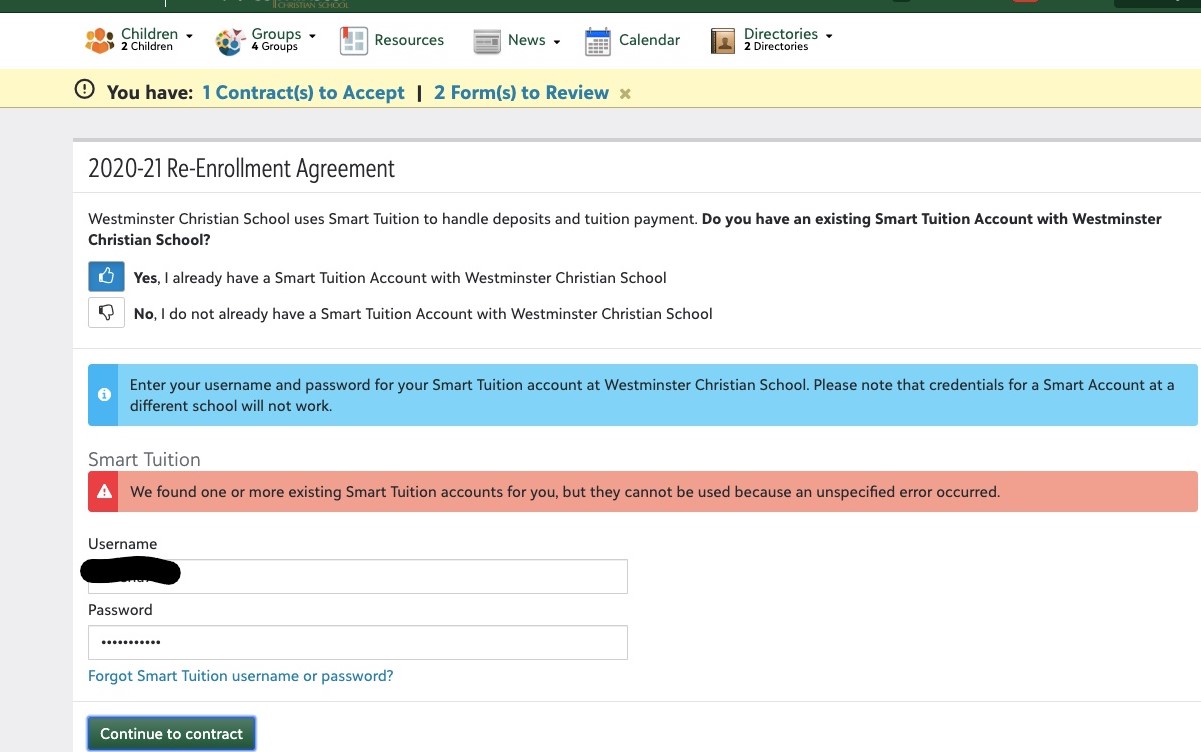Click into the Username field
This screenshot has height=752, width=1201.
point(358,576)
